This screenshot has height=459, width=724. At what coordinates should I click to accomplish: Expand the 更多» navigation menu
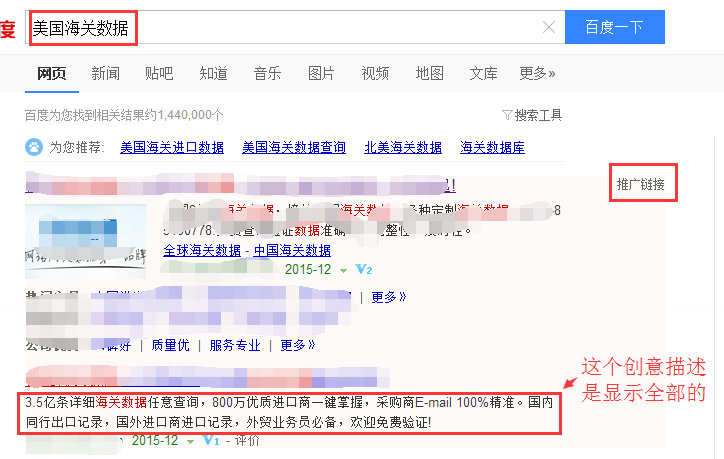(x=537, y=73)
